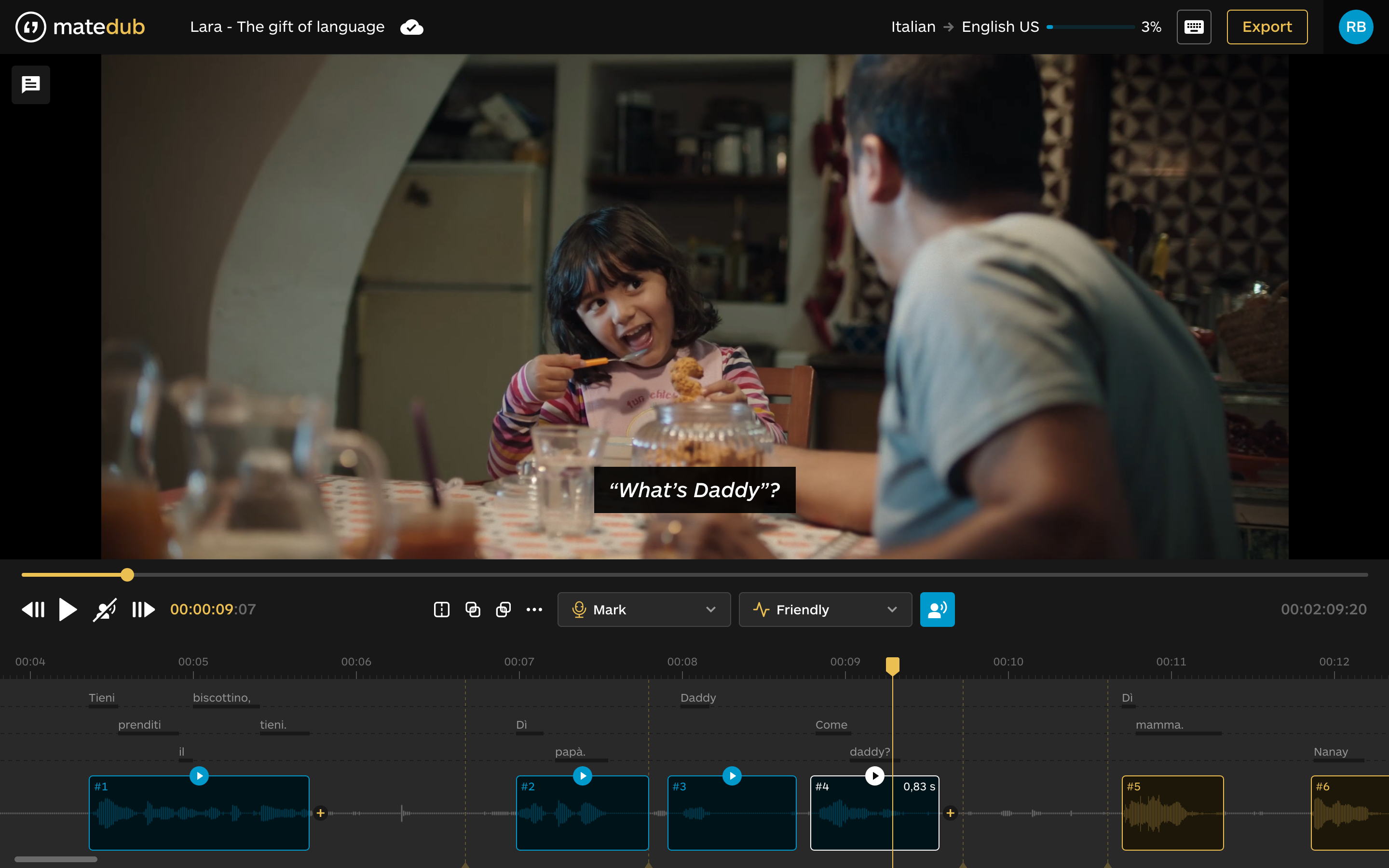The width and height of the screenshot is (1389, 868).
Task: Click the segment #4 duration 0,83 s
Action: pyautogui.click(x=919, y=787)
